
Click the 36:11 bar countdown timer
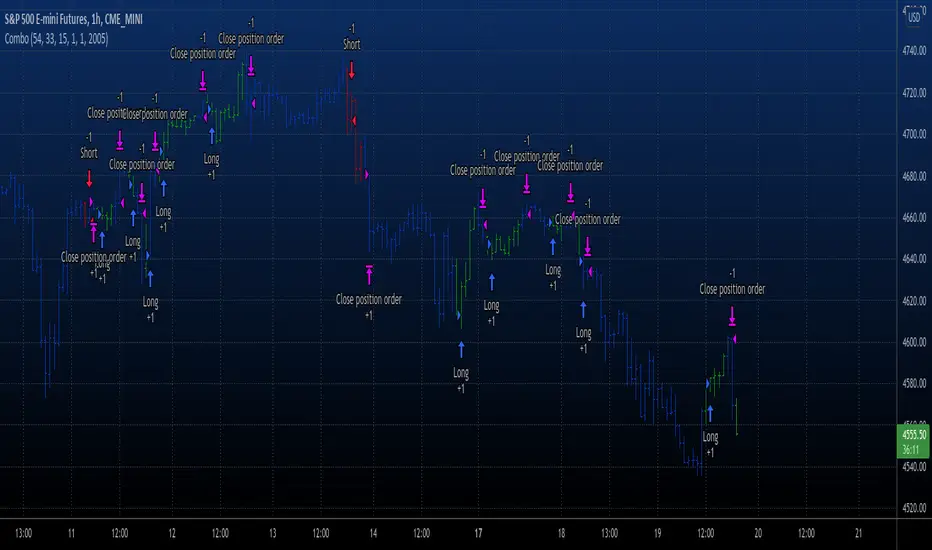(911, 450)
